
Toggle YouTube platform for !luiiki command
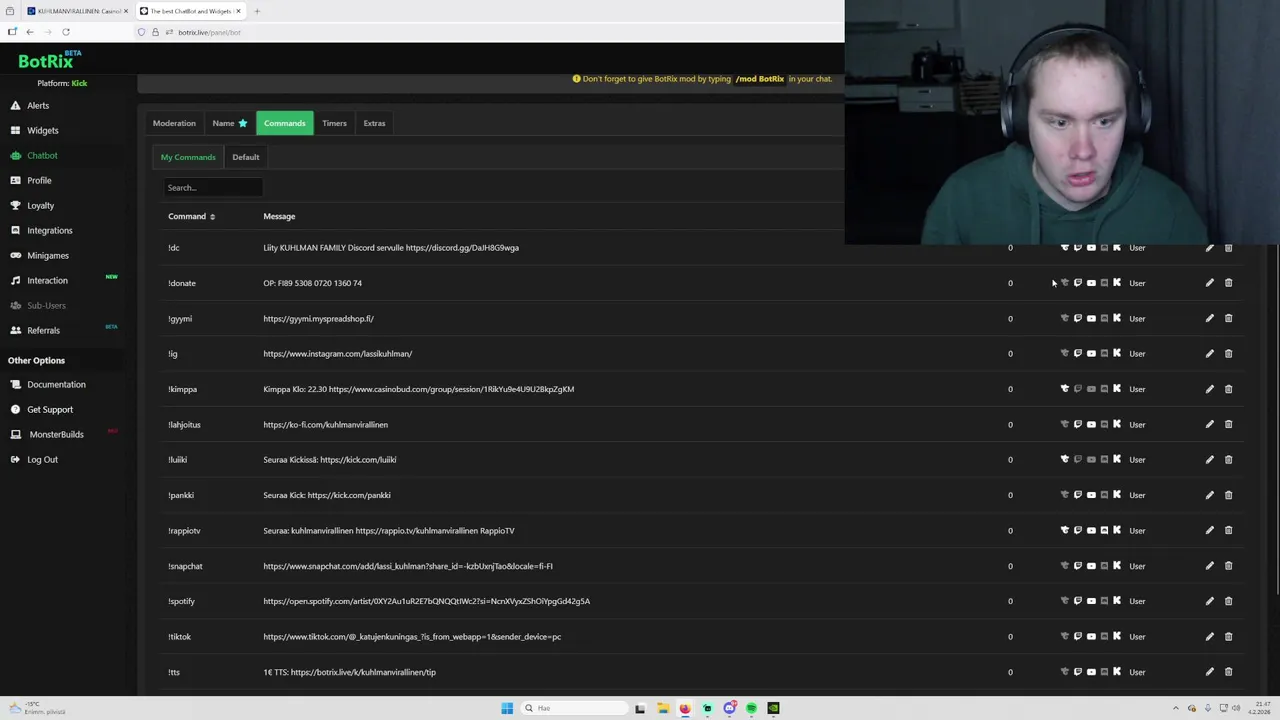(x=1091, y=459)
